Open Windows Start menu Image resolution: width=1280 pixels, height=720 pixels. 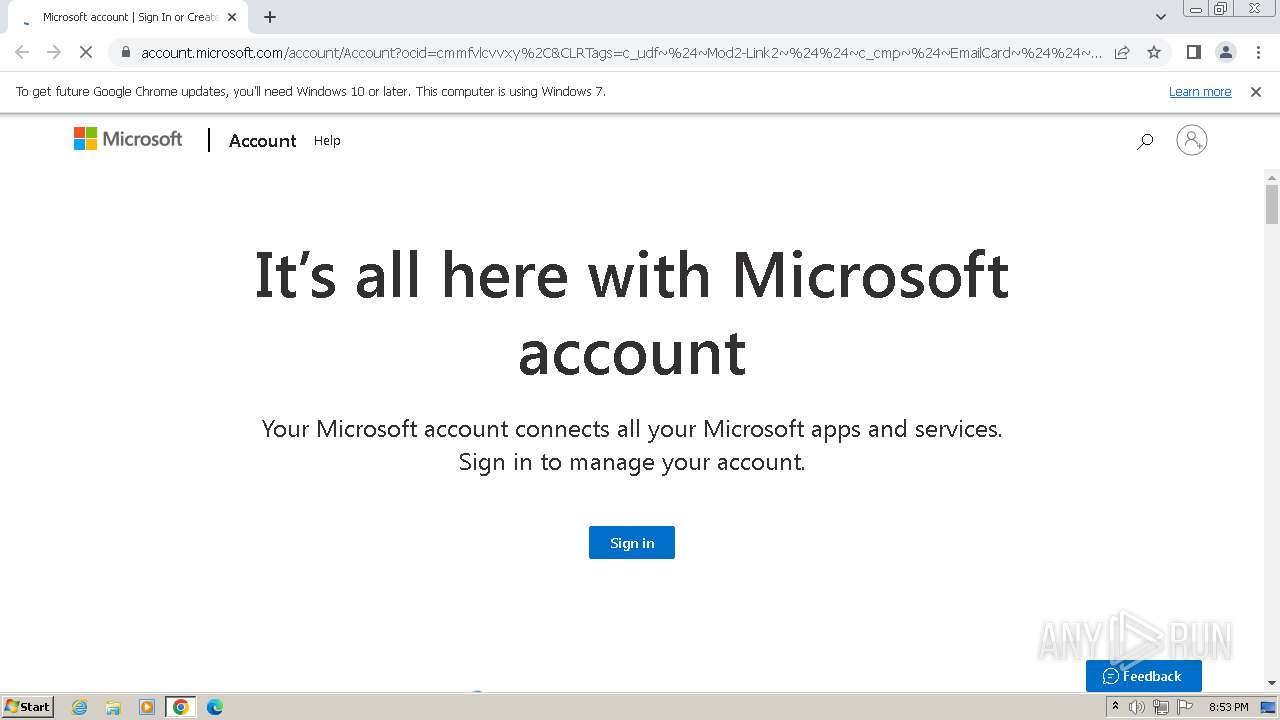[x=28, y=706]
